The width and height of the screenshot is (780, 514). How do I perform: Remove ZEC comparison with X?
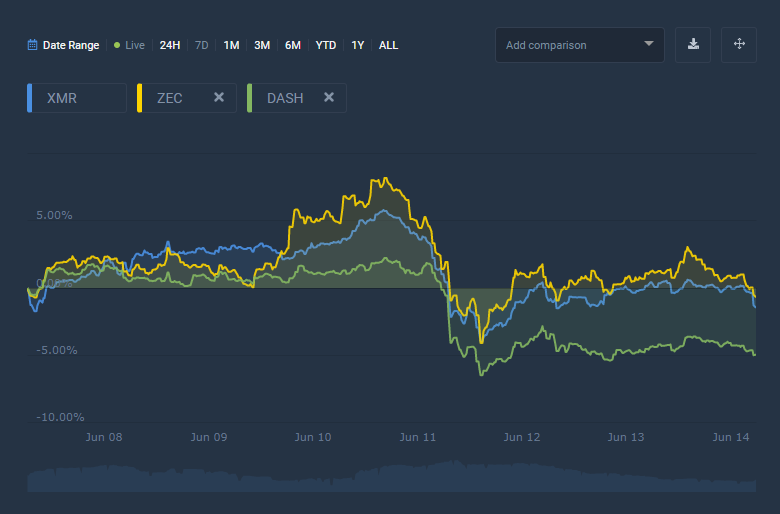pyautogui.click(x=219, y=98)
